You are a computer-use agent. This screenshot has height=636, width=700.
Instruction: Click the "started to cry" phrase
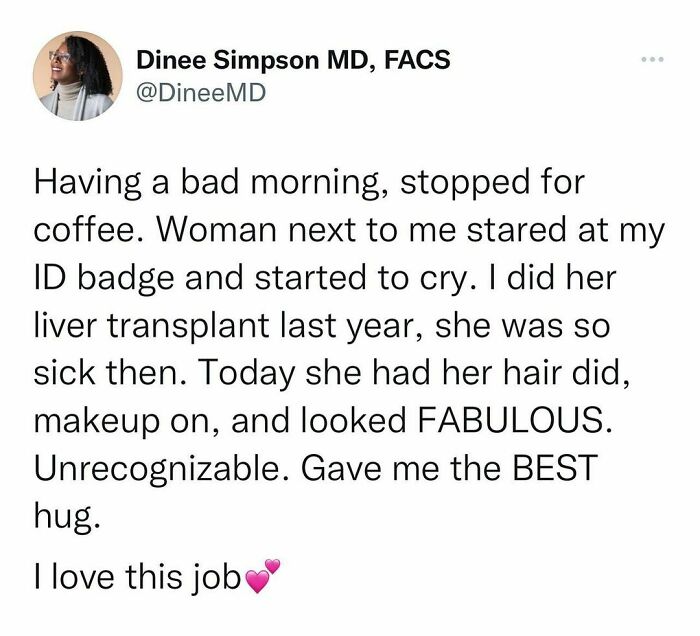(378, 278)
